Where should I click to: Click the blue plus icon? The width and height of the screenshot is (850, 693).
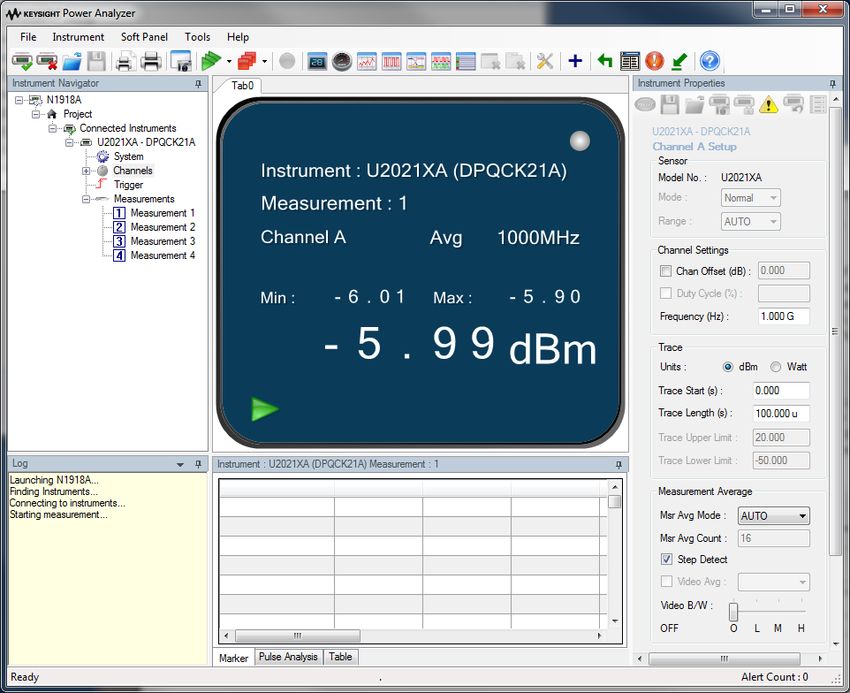click(575, 61)
